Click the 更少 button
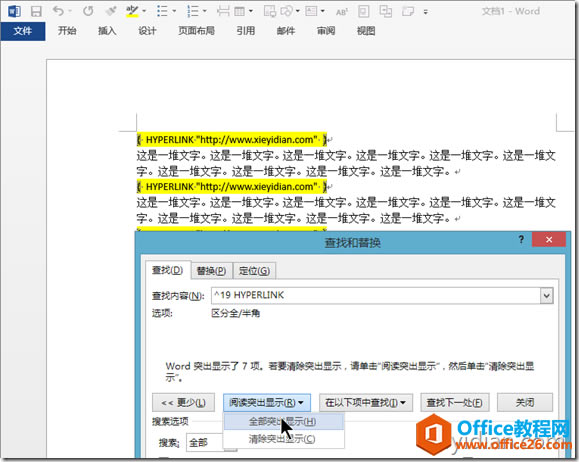Viewport: 579px width, 462px height. click(183, 402)
